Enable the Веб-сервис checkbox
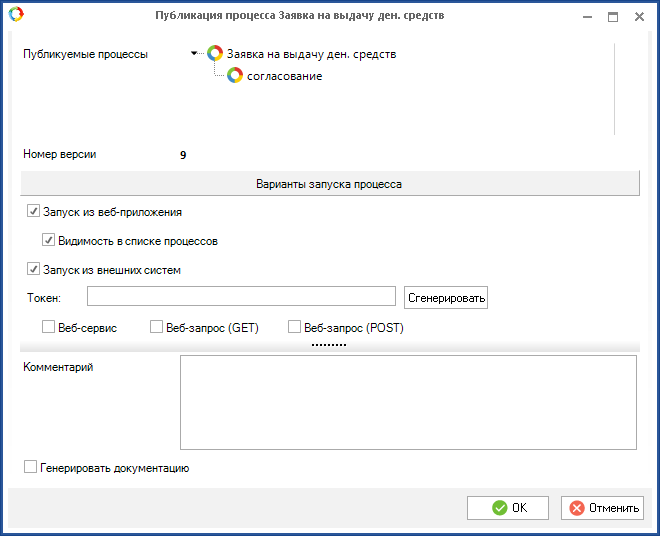The width and height of the screenshot is (660, 536). click(x=48, y=327)
